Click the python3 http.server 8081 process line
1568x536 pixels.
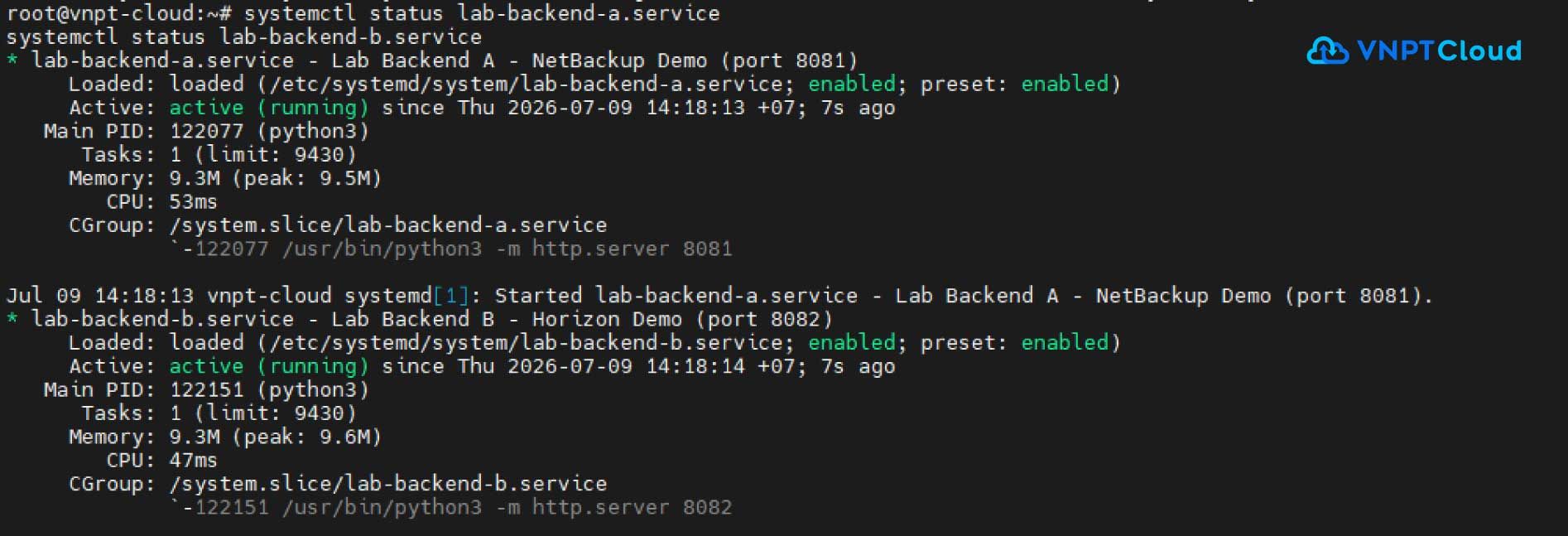click(451, 249)
